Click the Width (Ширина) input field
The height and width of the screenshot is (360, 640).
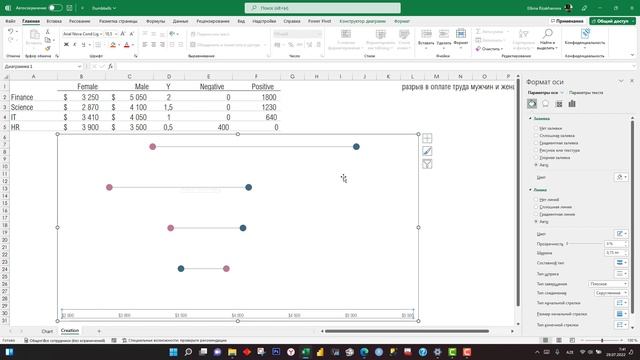(615, 253)
